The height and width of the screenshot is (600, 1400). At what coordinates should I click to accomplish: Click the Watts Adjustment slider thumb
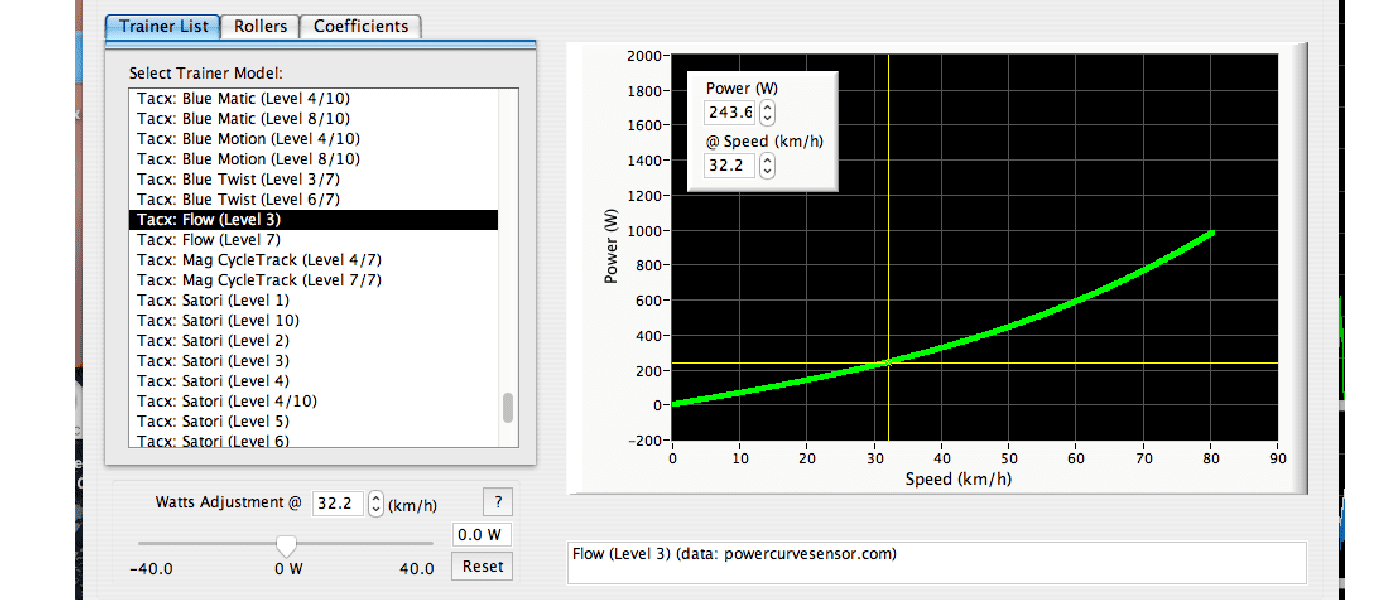(x=287, y=545)
